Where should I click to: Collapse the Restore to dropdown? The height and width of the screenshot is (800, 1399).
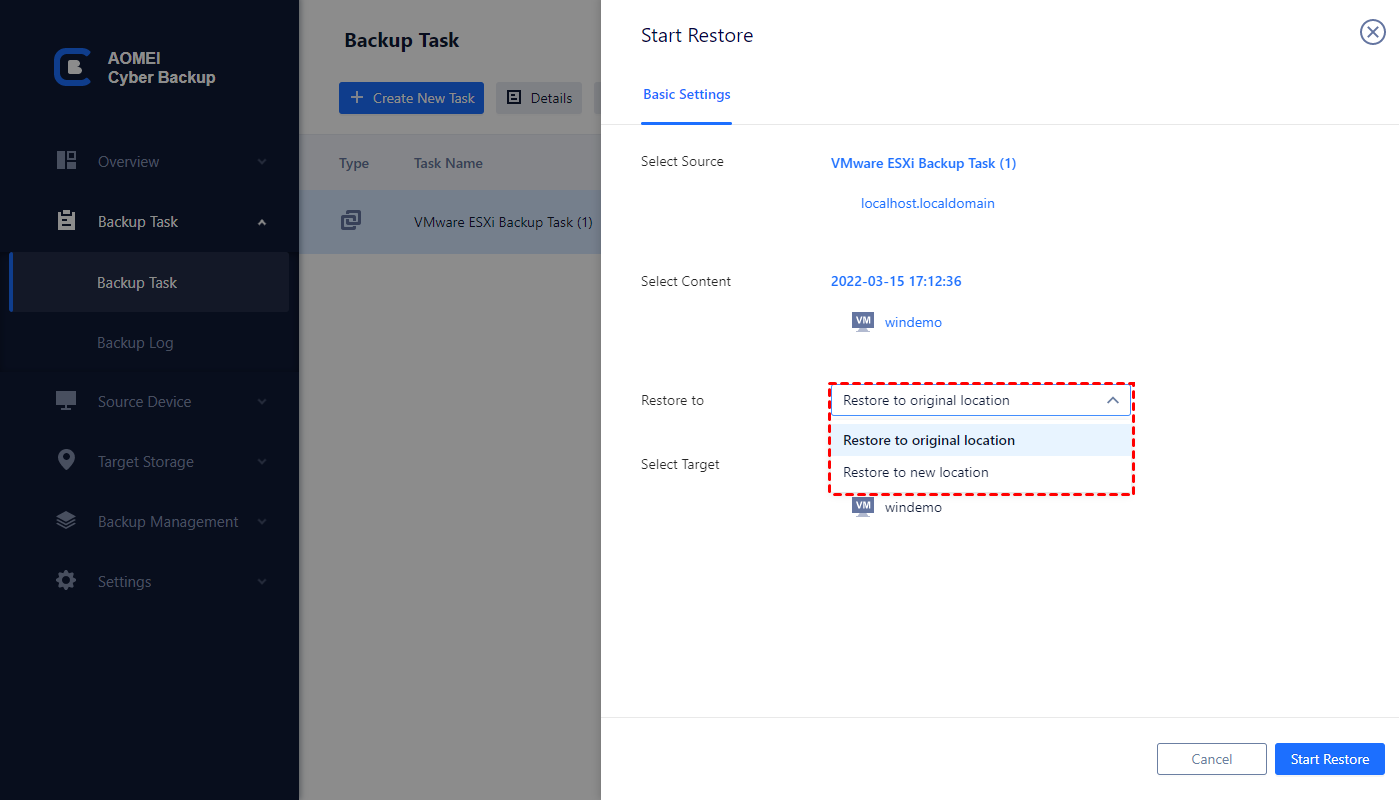pyautogui.click(x=1113, y=400)
